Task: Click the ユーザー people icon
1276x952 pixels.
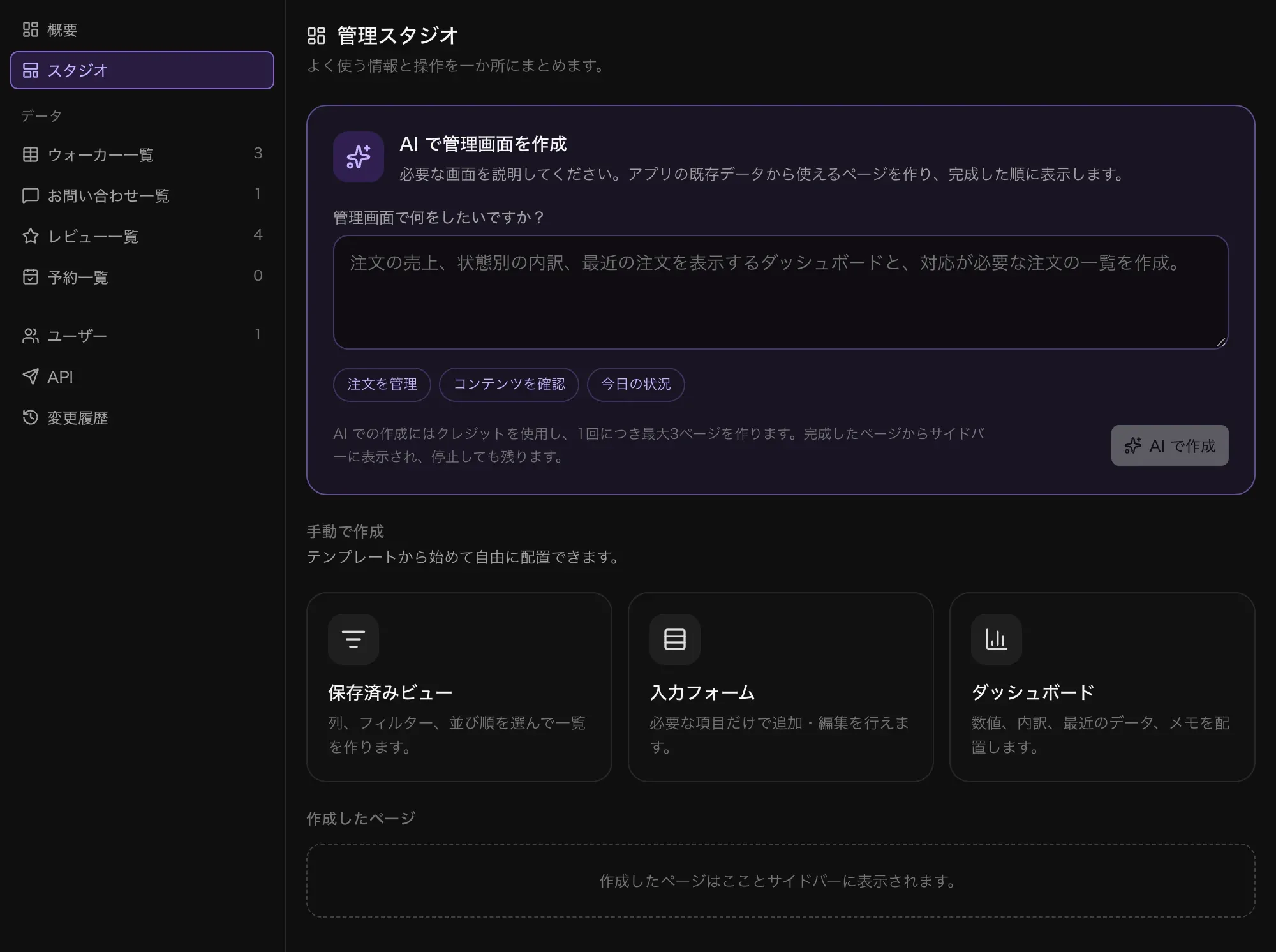Action: pyautogui.click(x=30, y=336)
